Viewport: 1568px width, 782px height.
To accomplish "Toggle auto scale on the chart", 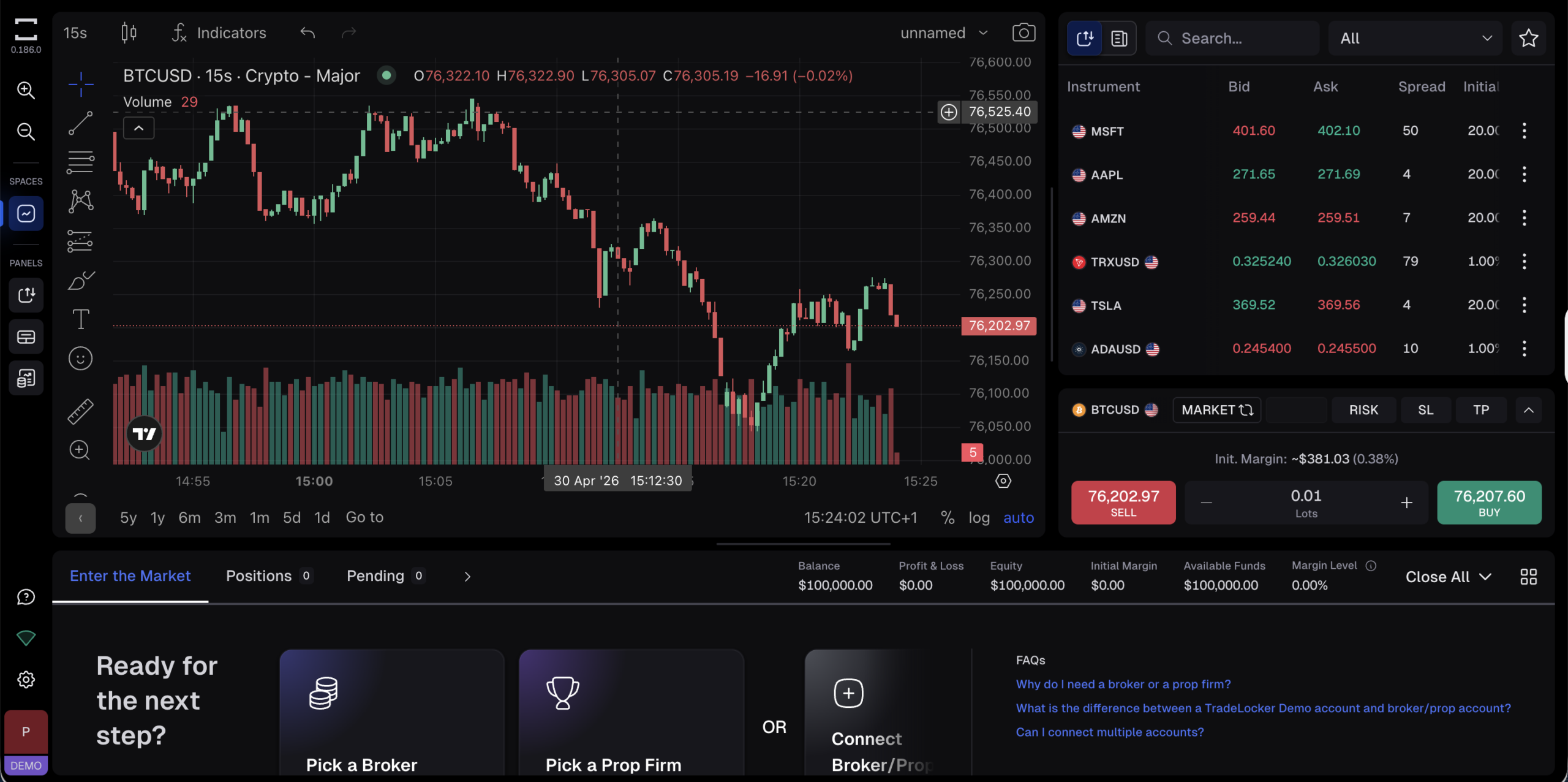I will 1019,518.
